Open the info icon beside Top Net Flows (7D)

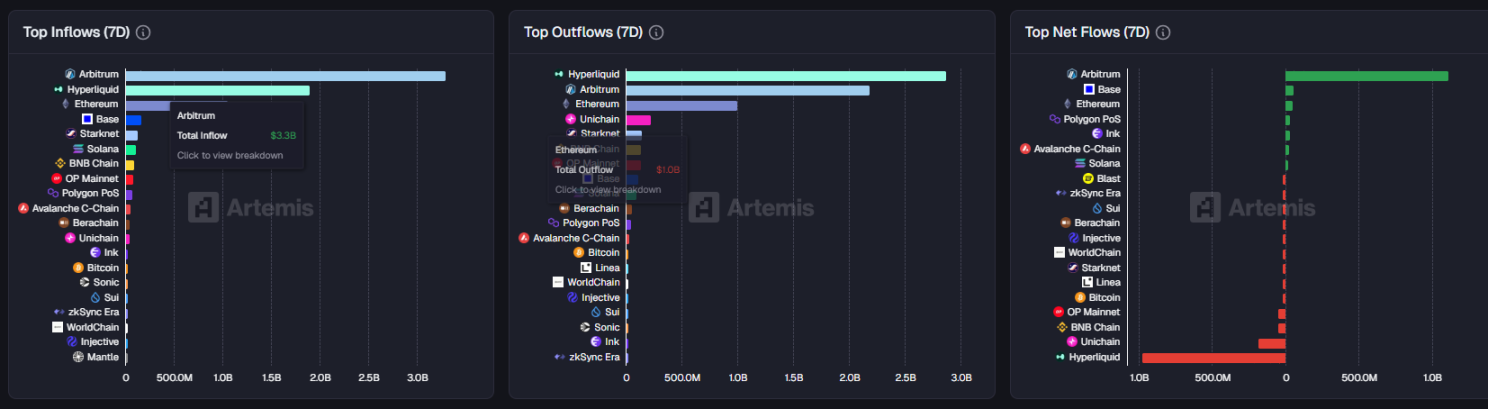pos(1163,32)
